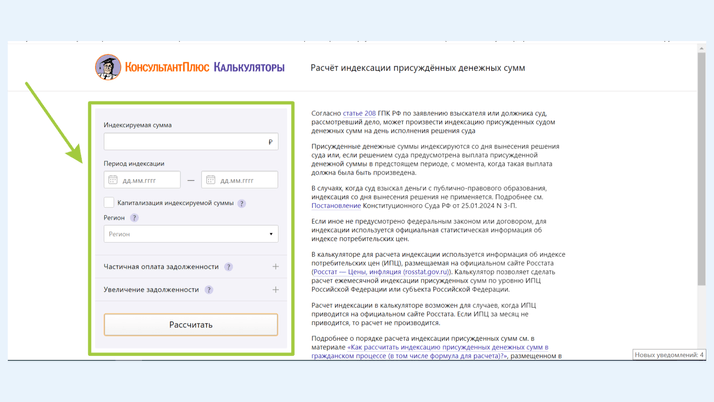
Task: Open the Регион dropdown list
Action: 191,234
